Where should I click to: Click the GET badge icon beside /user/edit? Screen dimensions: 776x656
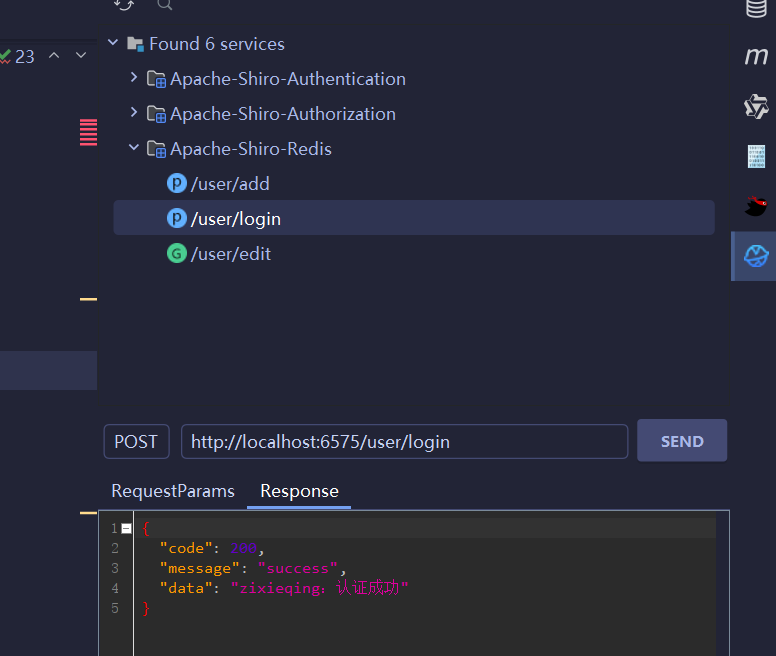click(177, 253)
